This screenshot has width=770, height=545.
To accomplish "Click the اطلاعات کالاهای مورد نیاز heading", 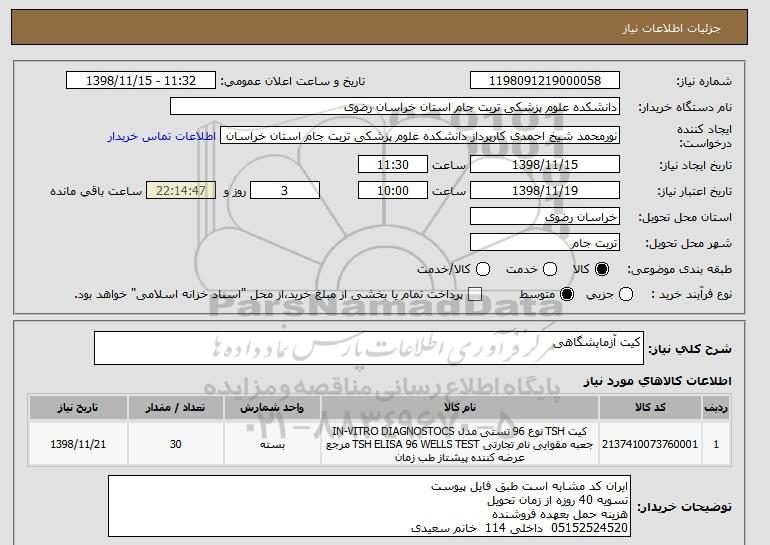I will [x=657, y=381].
